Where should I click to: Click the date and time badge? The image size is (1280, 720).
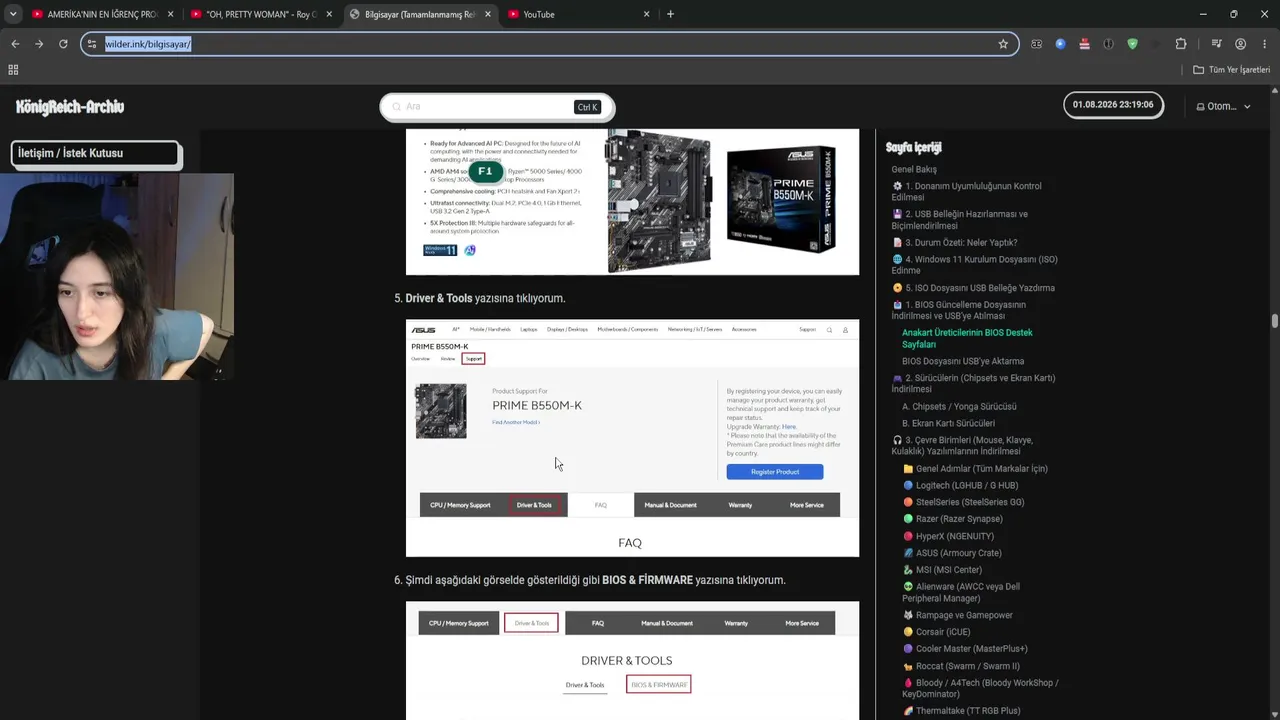[x=1113, y=105]
